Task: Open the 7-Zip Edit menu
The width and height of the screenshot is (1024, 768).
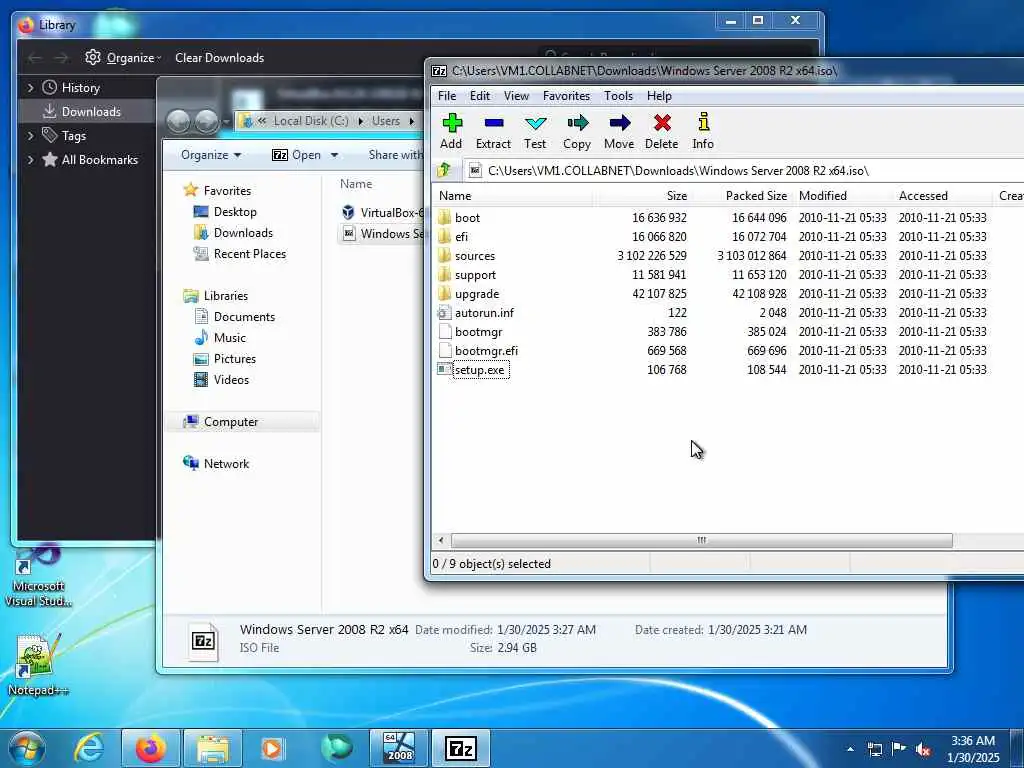Action: [x=479, y=96]
